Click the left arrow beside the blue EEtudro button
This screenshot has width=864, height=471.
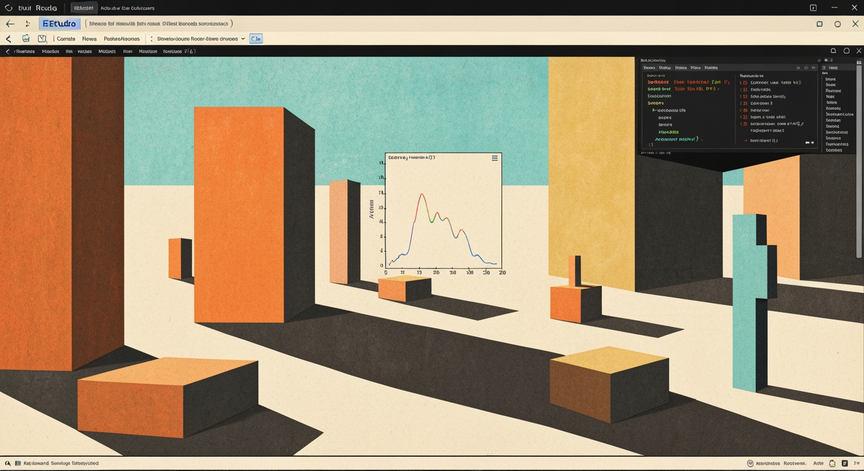[x=10, y=24]
